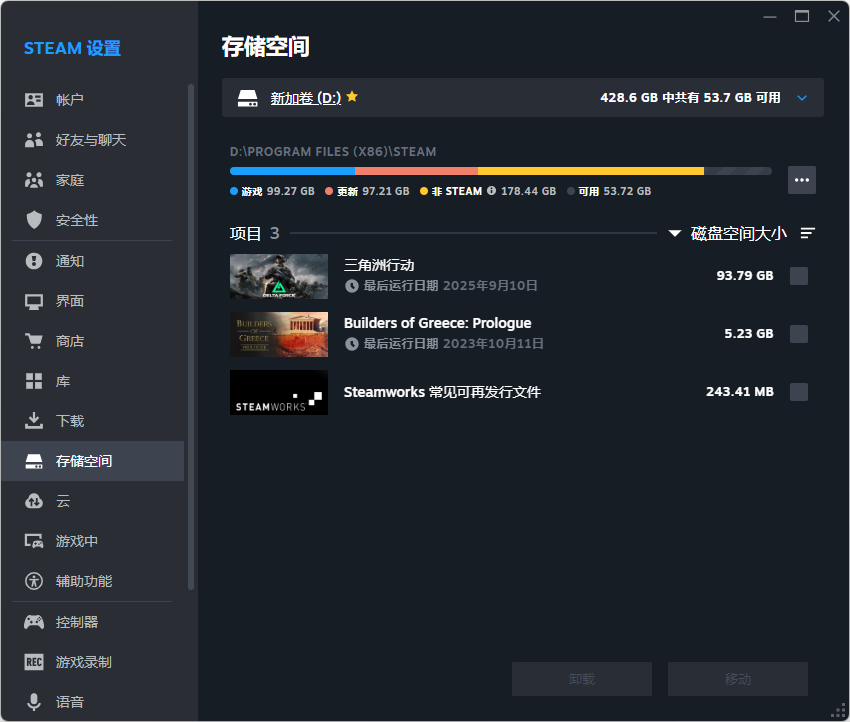Click the sort arrow next to 磁盘空间大小
The height and width of the screenshot is (722, 850).
[x=675, y=232]
